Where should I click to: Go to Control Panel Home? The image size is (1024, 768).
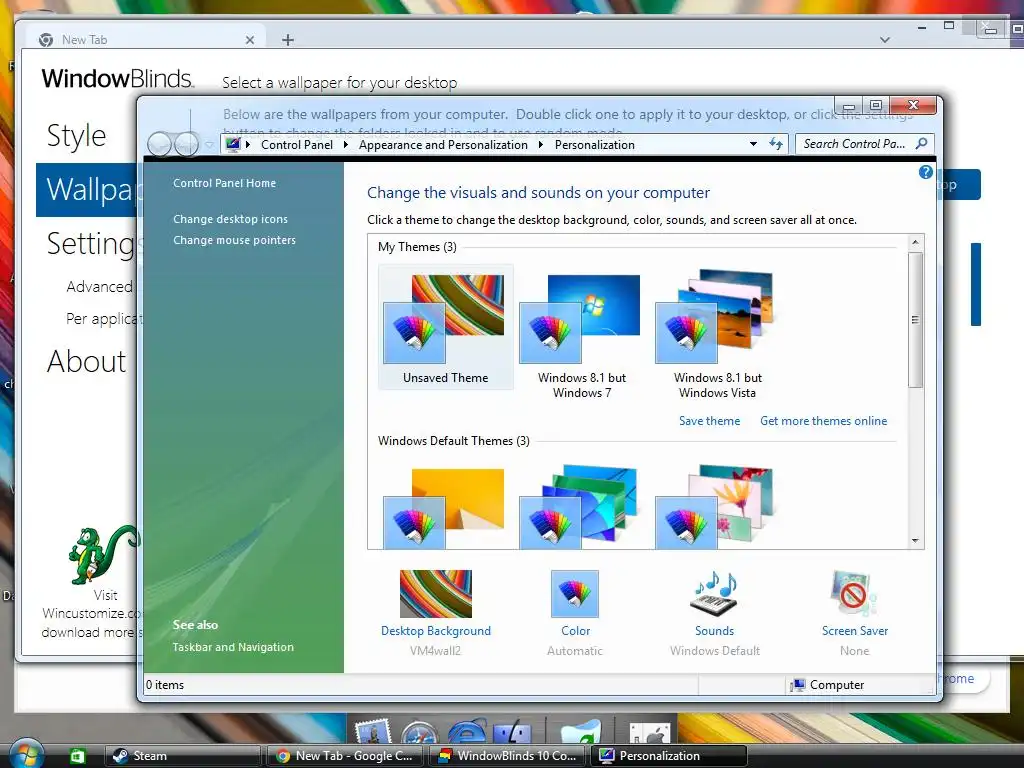coord(224,184)
